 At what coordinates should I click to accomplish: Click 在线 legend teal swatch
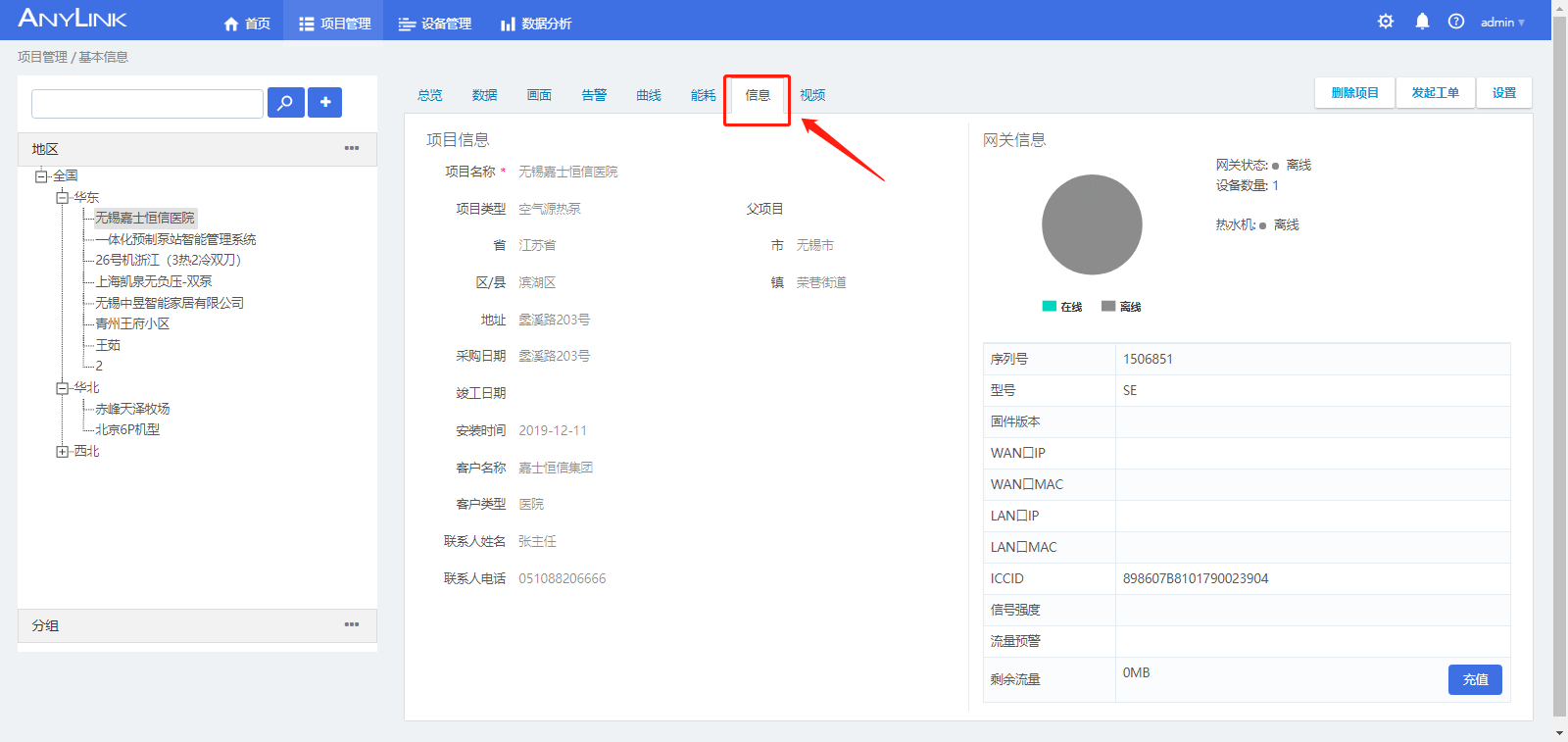(x=1049, y=306)
